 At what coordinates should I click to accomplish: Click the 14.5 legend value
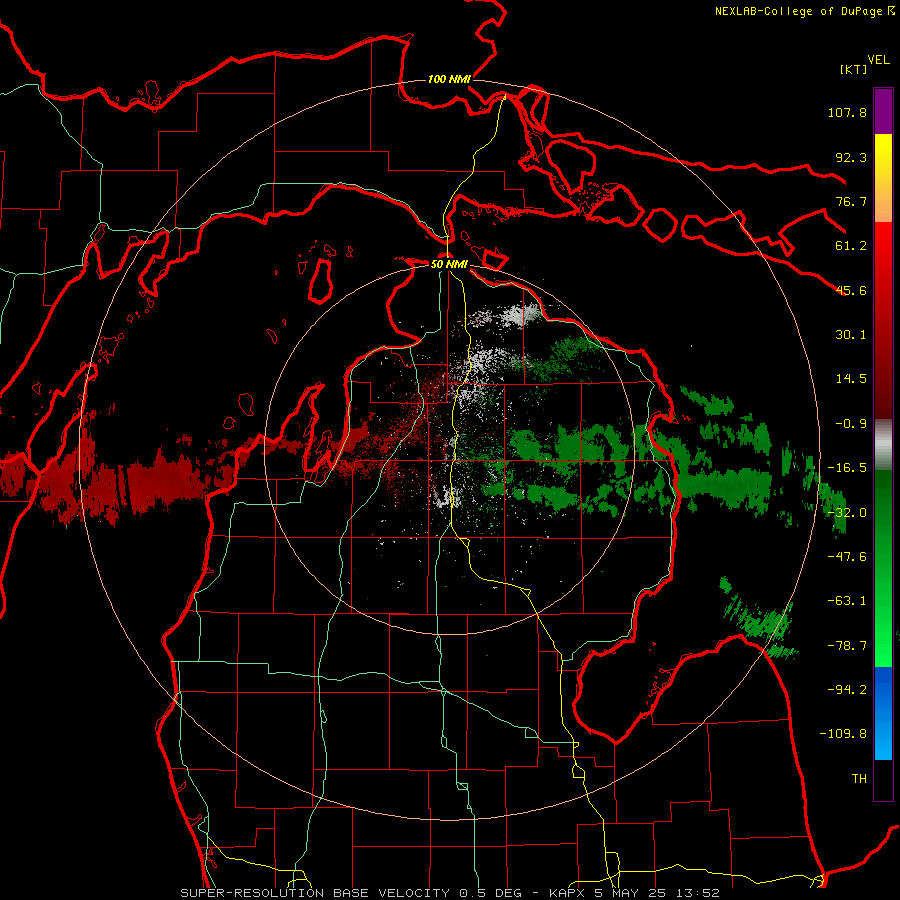851,379
